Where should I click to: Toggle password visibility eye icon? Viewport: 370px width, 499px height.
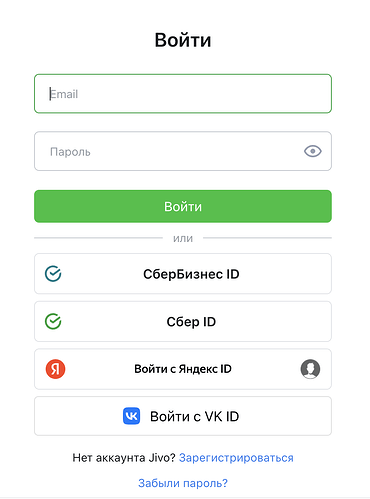[313, 151]
